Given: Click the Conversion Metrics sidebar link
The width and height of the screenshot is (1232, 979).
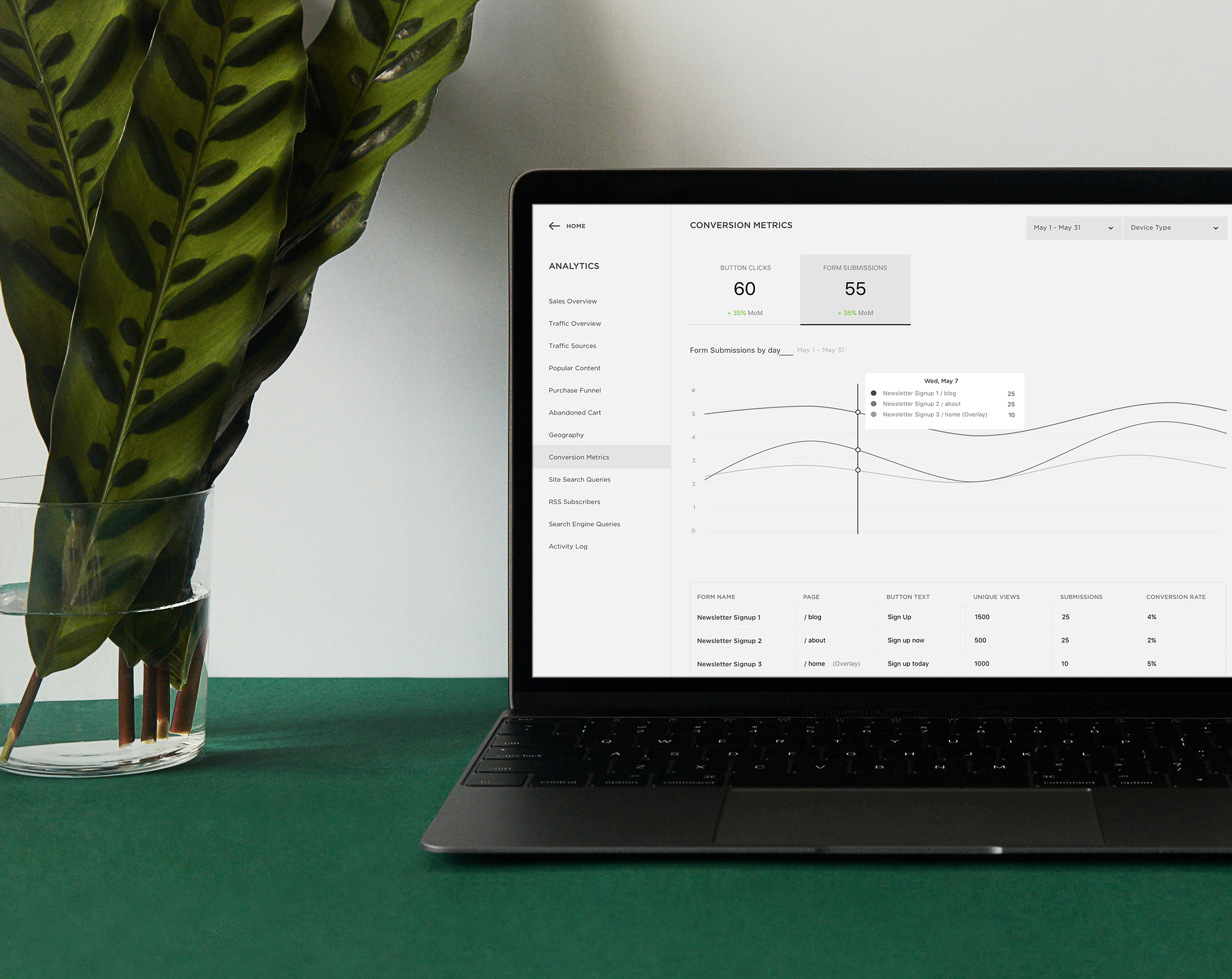Looking at the screenshot, I should (x=580, y=457).
